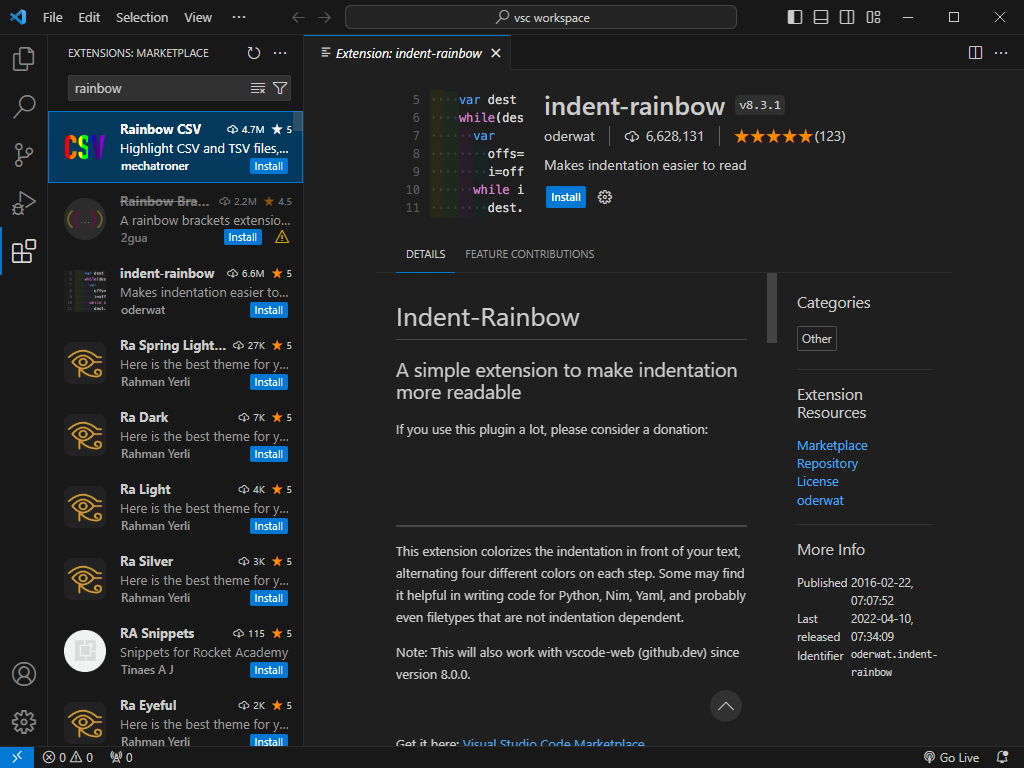
Task: Click the scroll-to-top arrow button
Action: [x=726, y=706]
